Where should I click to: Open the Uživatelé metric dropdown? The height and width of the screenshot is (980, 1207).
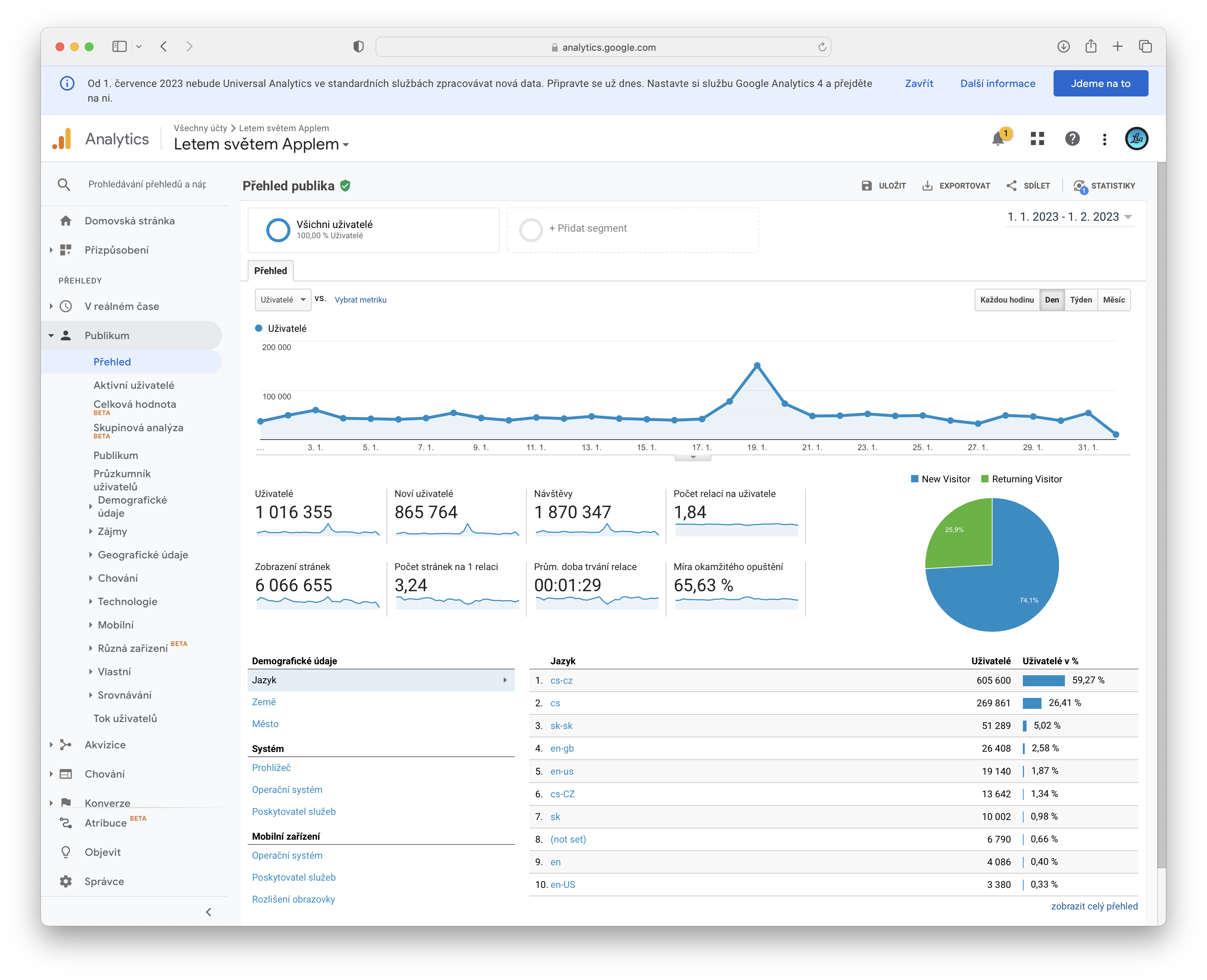[x=283, y=300]
